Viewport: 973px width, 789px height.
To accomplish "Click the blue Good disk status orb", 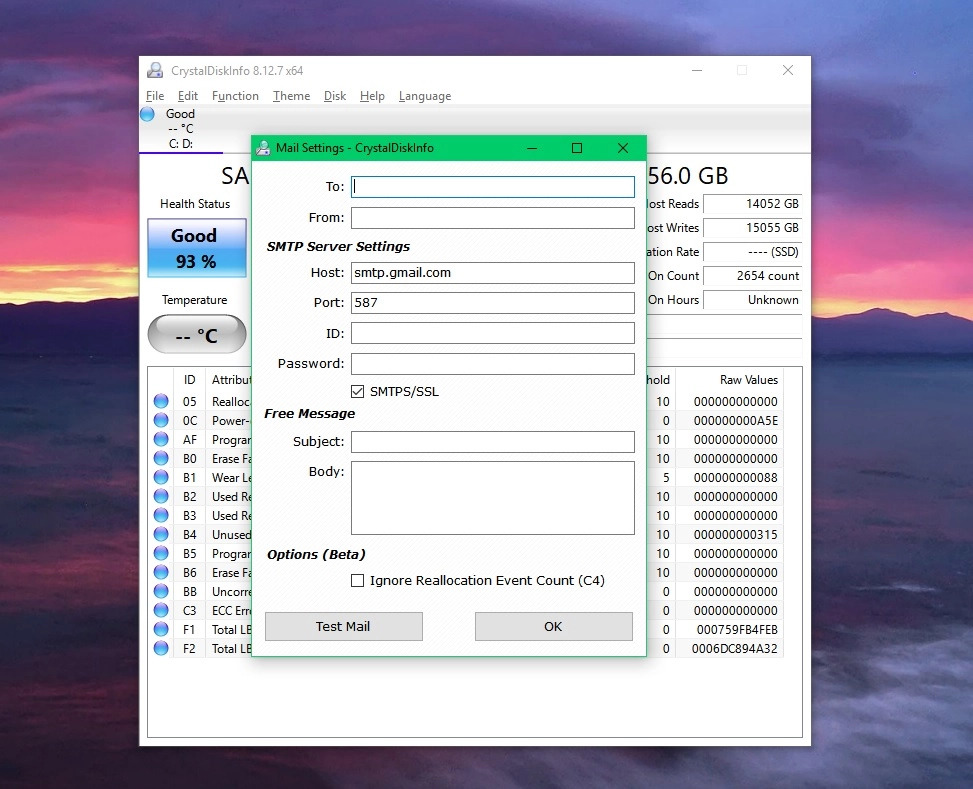I will pyautogui.click(x=147, y=114).
